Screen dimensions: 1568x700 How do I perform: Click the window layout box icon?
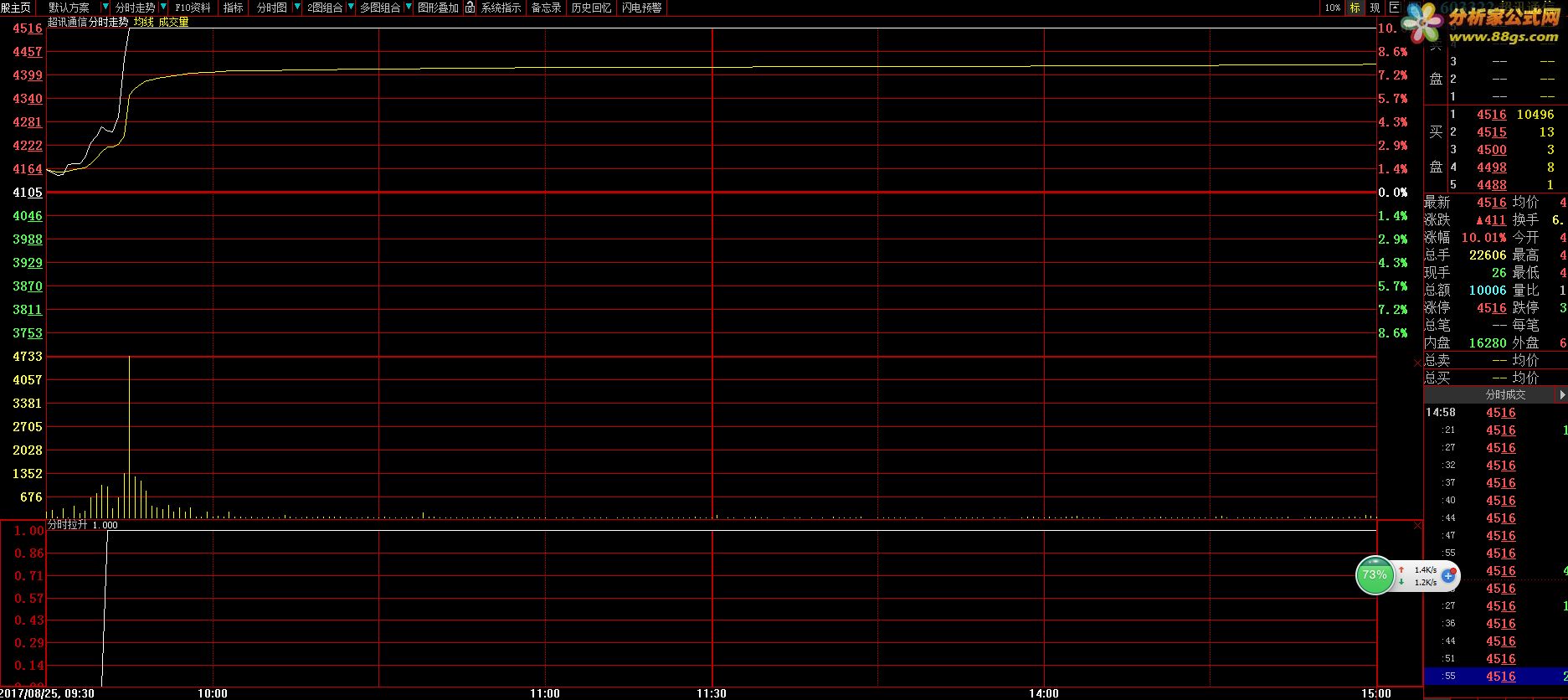(x=1395, y=7)
